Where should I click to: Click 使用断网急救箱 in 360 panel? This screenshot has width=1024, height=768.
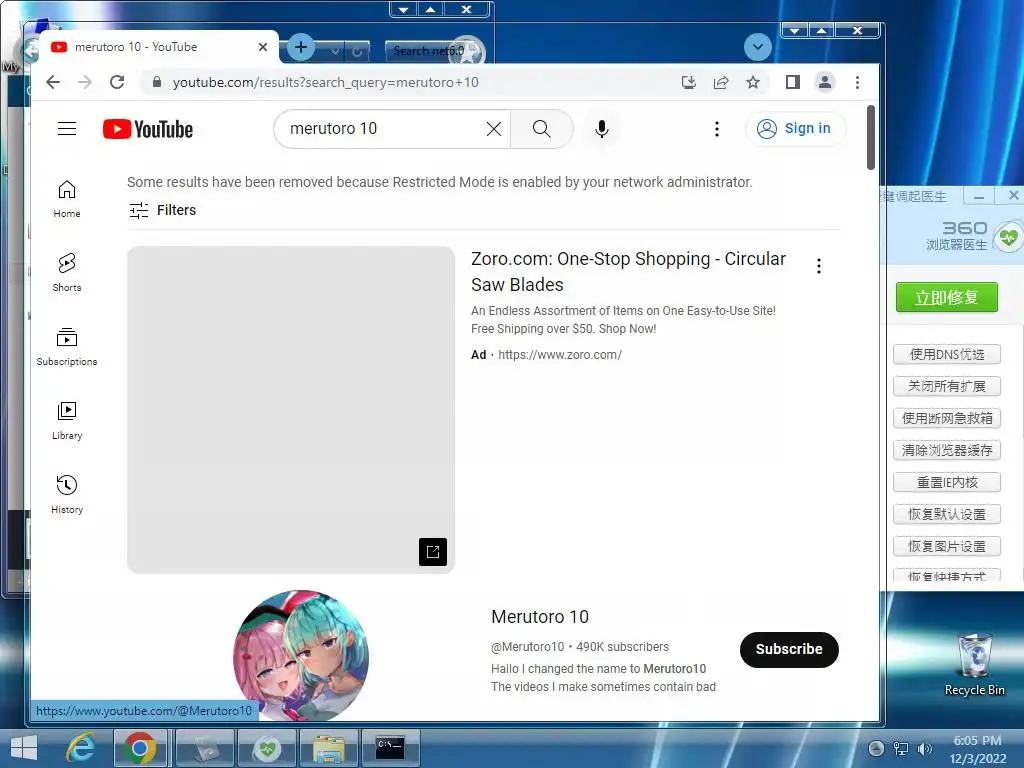(x=946, y=419)
